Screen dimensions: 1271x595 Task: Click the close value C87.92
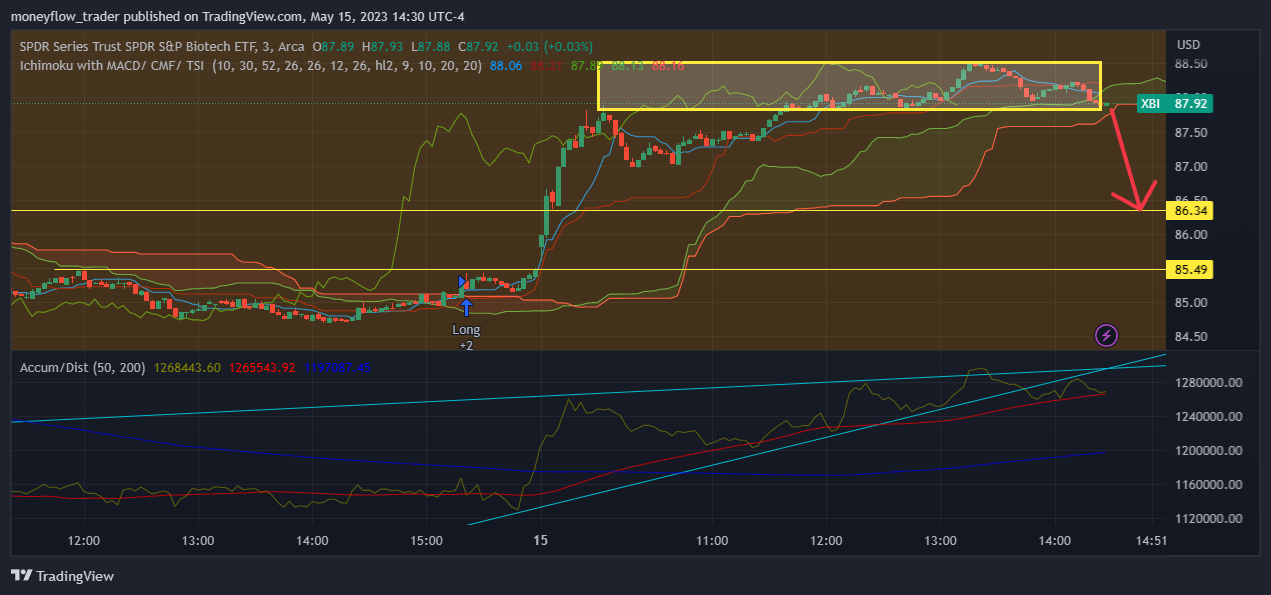pos(479,46)
